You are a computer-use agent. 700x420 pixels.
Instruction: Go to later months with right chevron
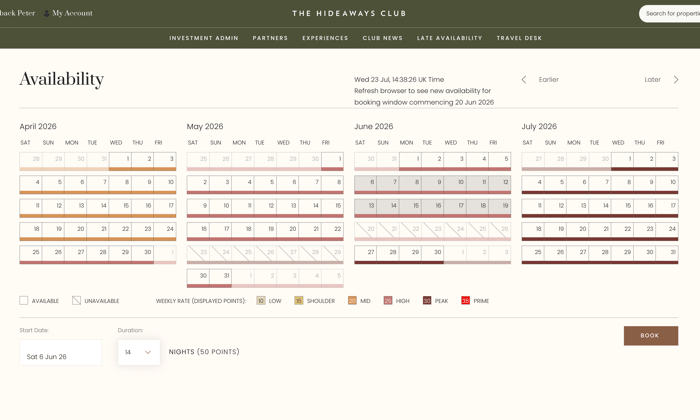pos(676,79)
